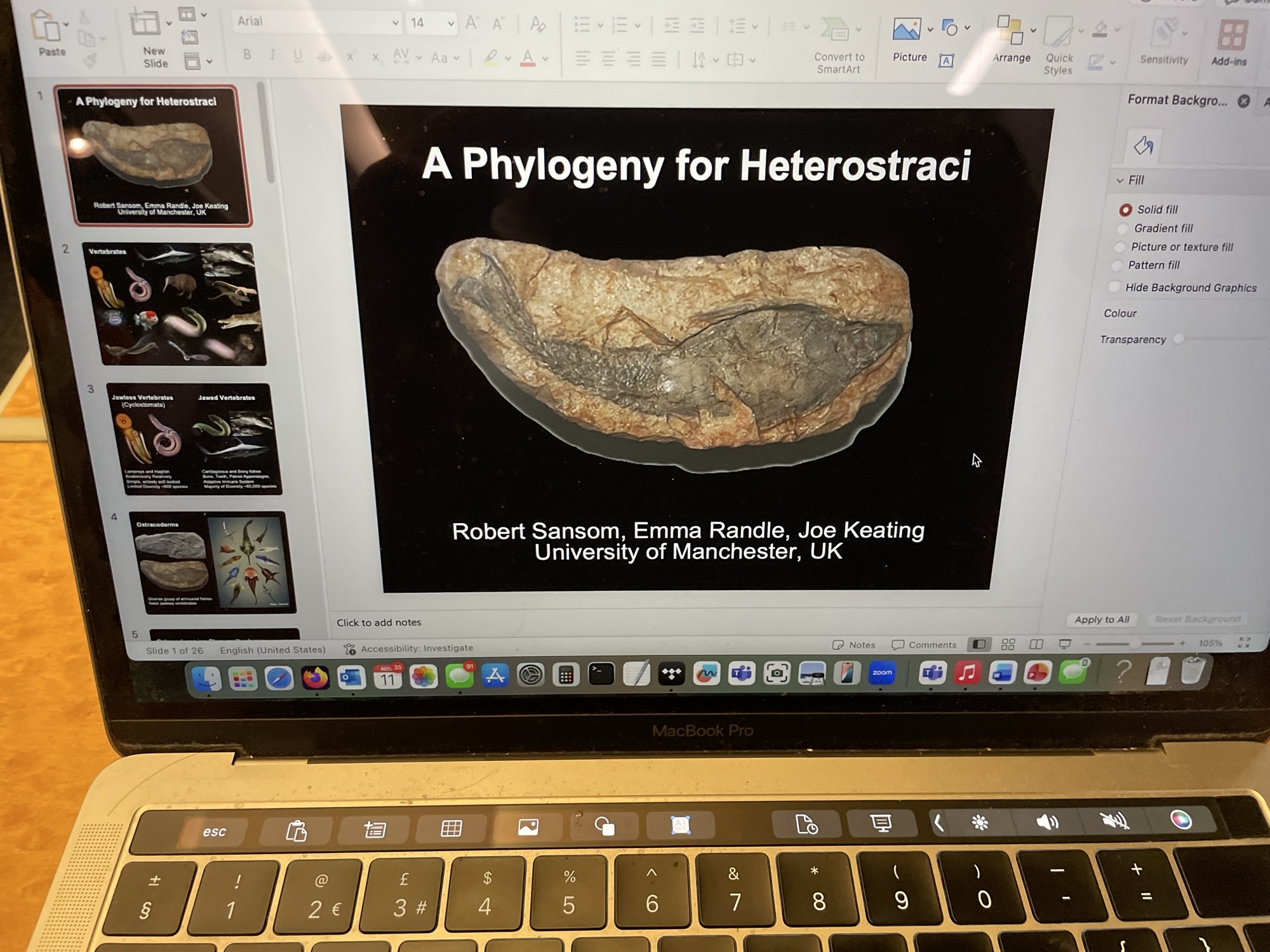The width and height of the screenshot is (1270, 952).
Task: Click the Apply to All button
Action: (1102, 619)
